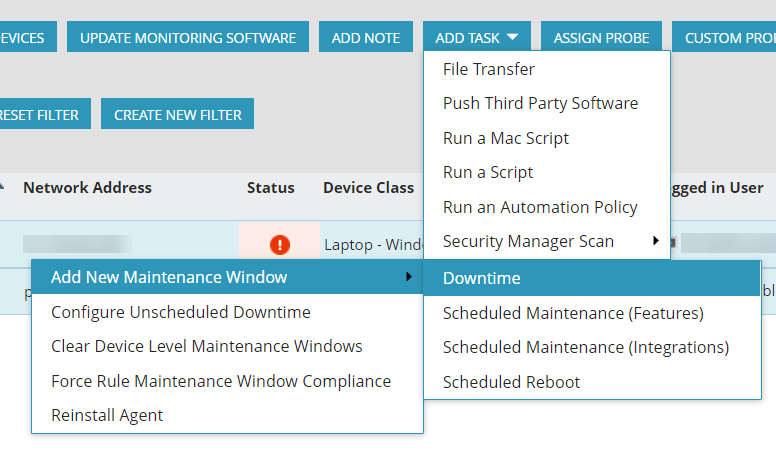Choose Reinstall Agent from context menu
This screenshot has height=456, width=776.
point(107,415)
